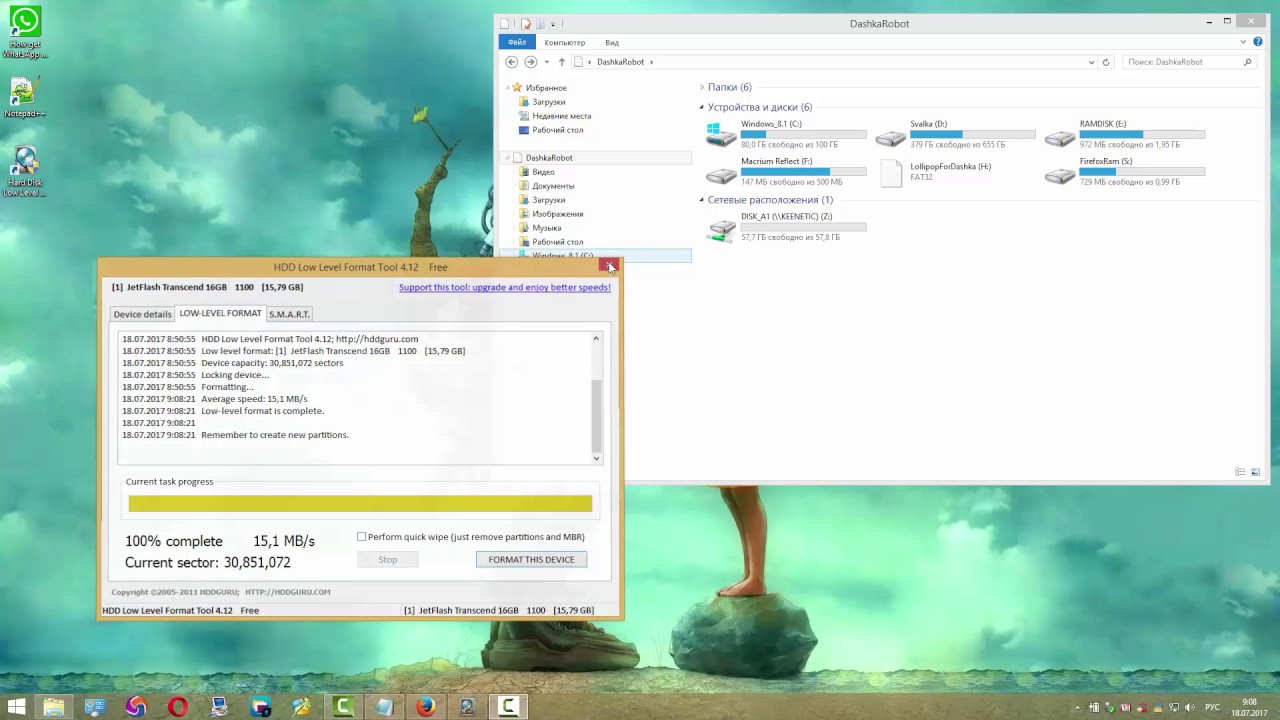
Task: Click the safely remove hardware tray icon
Action: [1109, 707]
